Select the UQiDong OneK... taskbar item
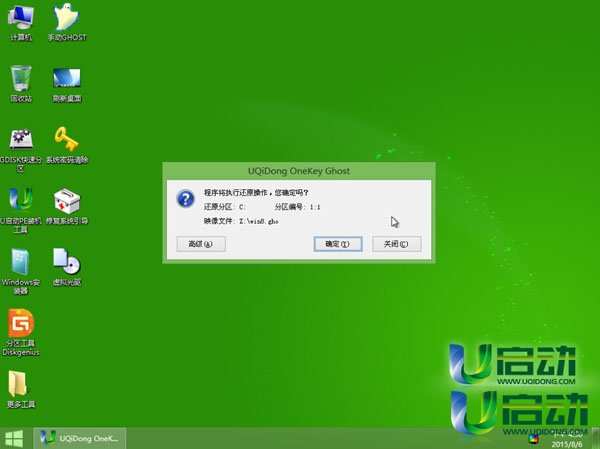Image resolution: width=600 pixels, height=449 pixels. tap(80, 438)
